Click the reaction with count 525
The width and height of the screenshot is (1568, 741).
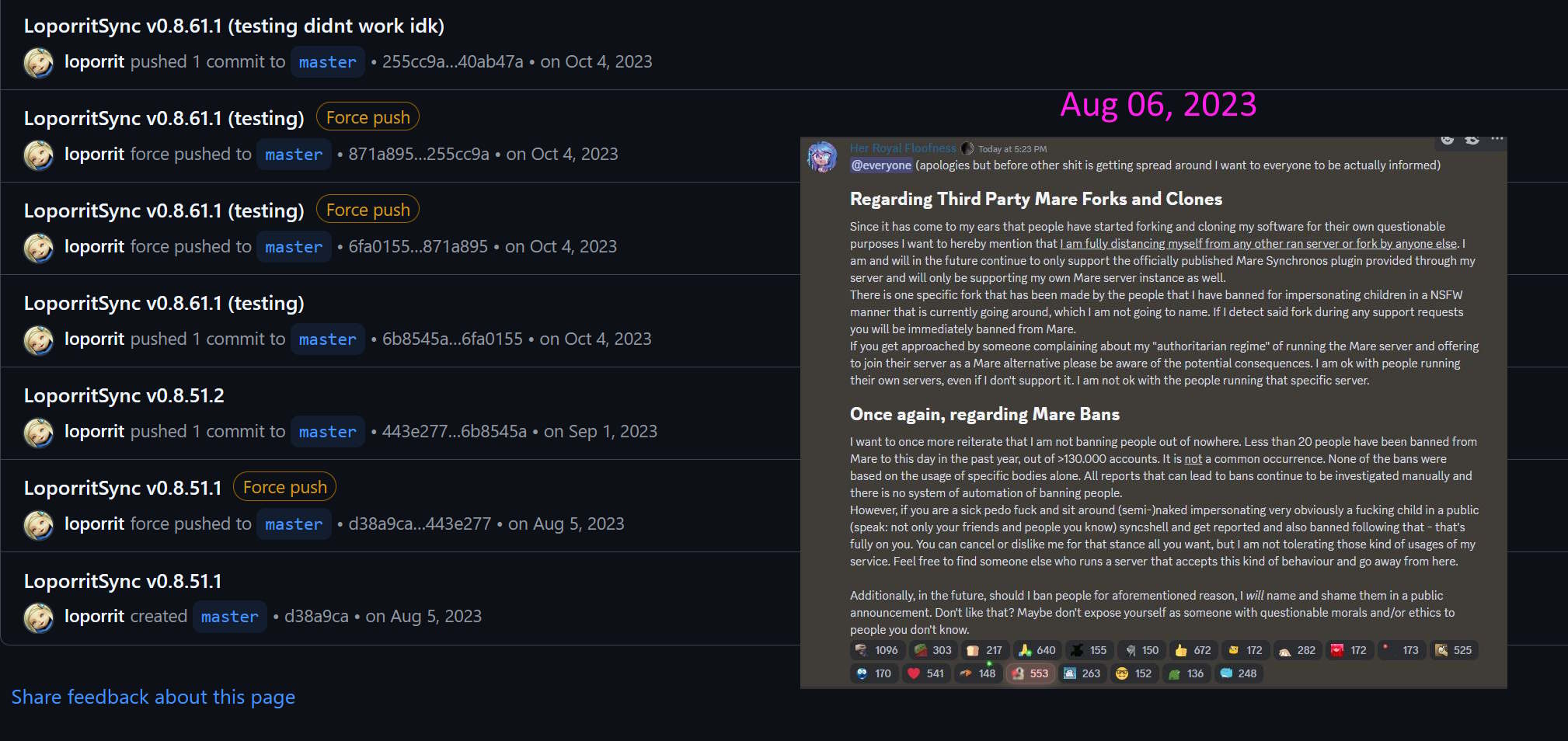point(1454,650)
